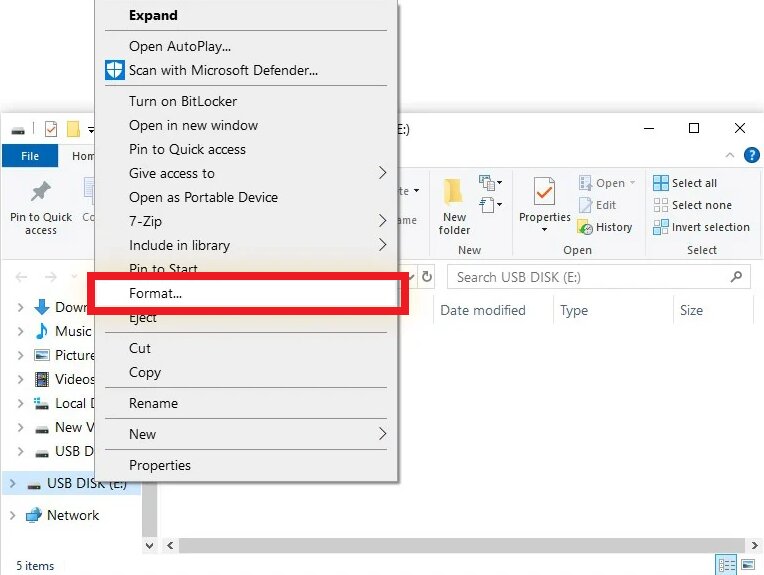Click the Pin to Quick access ribbon icon
The width and height of the screenshot is (764, 575).
coord(41,192)
